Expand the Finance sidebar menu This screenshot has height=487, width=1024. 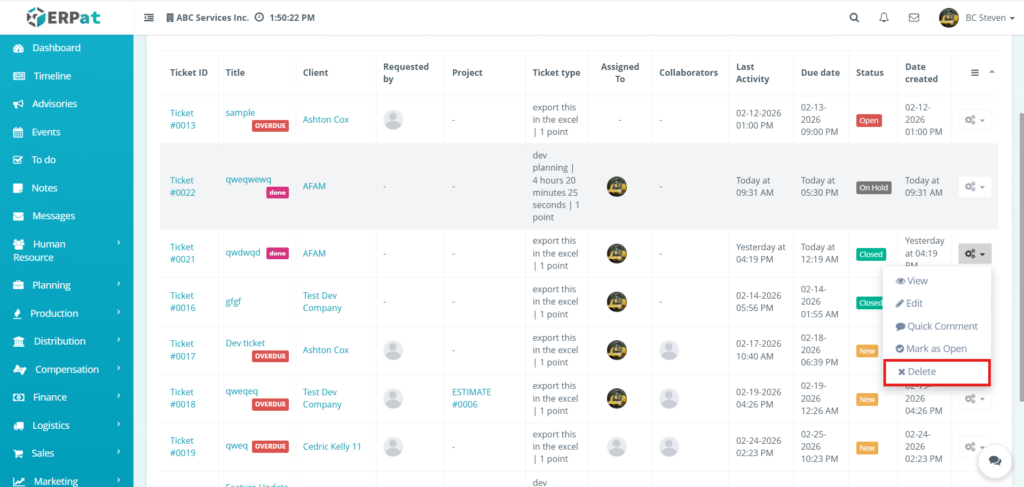[118, 397]
